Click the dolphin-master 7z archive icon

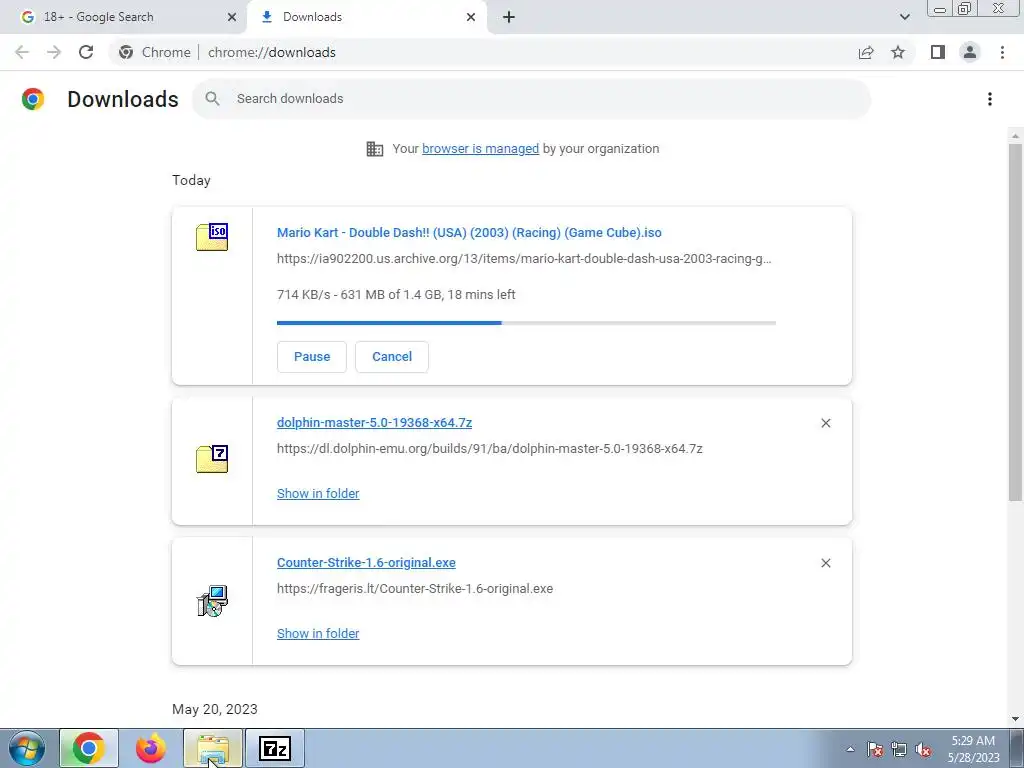click(x=212, y=458)
